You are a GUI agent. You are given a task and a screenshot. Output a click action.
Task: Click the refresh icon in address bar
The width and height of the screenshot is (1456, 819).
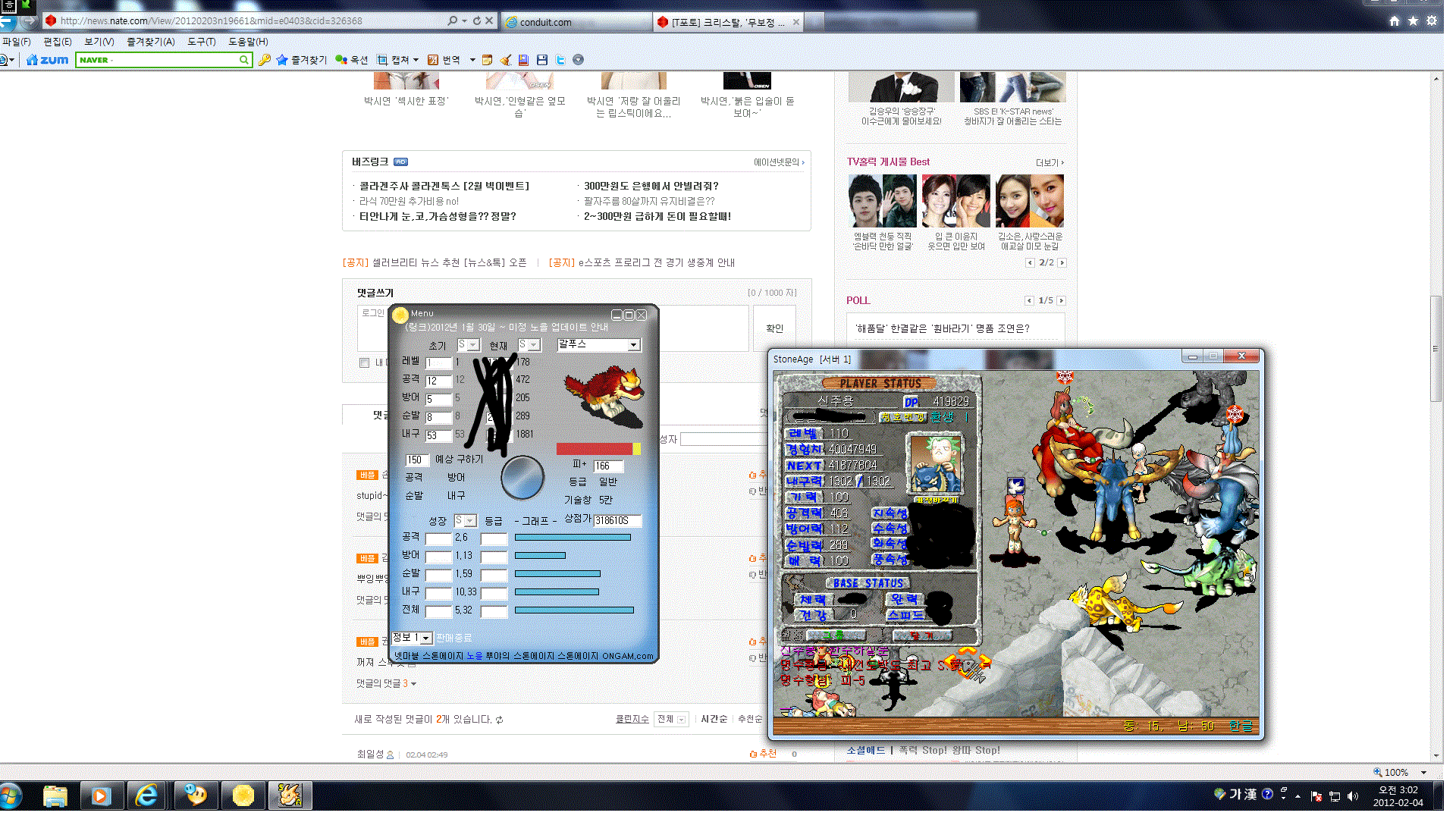pos(477,20)
